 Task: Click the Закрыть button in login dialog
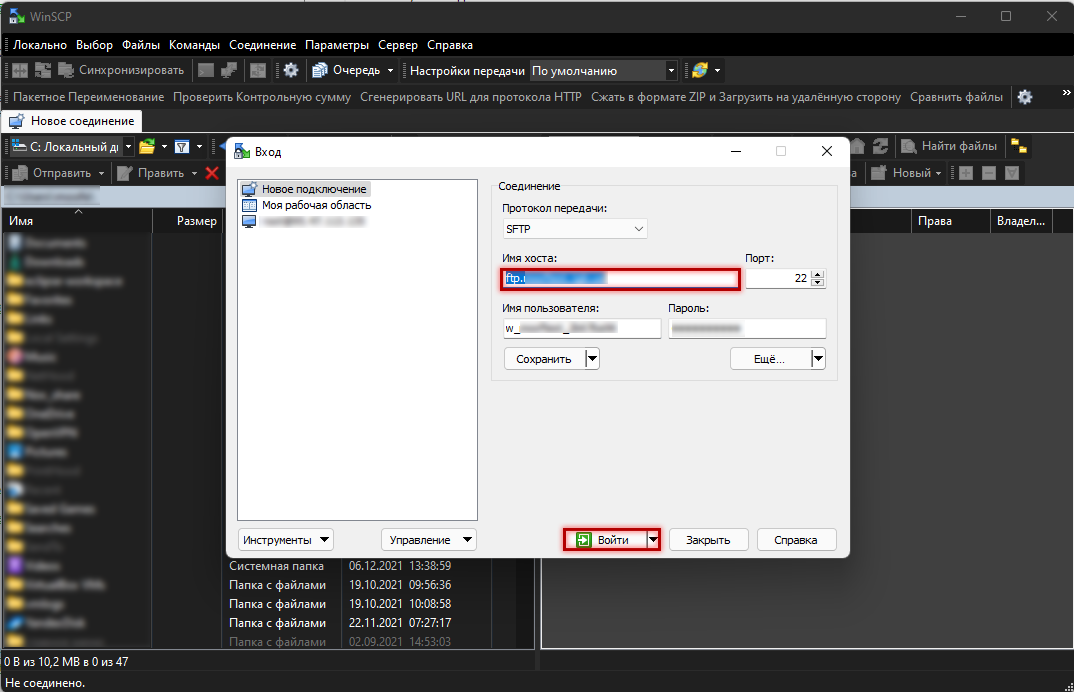pos(708,540)
